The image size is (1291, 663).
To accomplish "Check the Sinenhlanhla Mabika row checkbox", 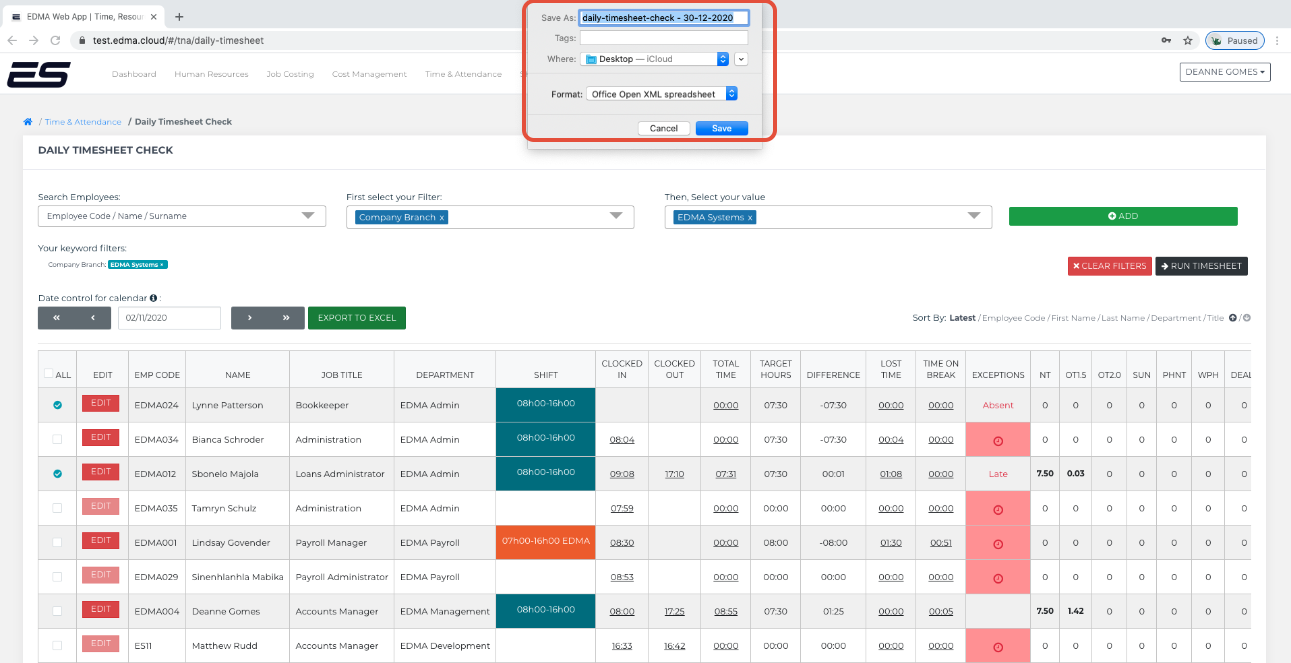I will (57, 577).
